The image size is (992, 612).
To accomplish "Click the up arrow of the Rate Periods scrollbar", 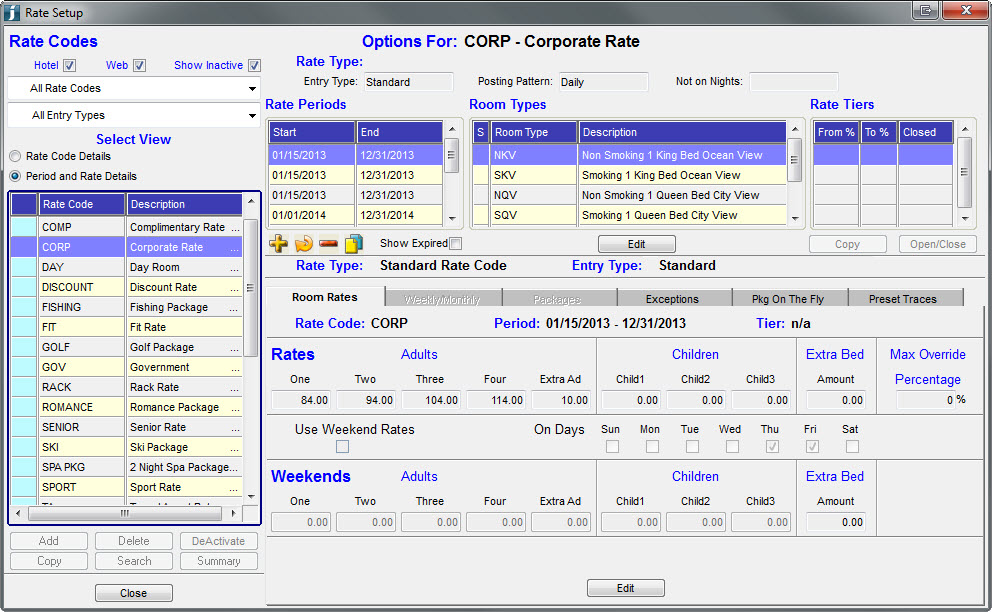I will pos(452,129).
